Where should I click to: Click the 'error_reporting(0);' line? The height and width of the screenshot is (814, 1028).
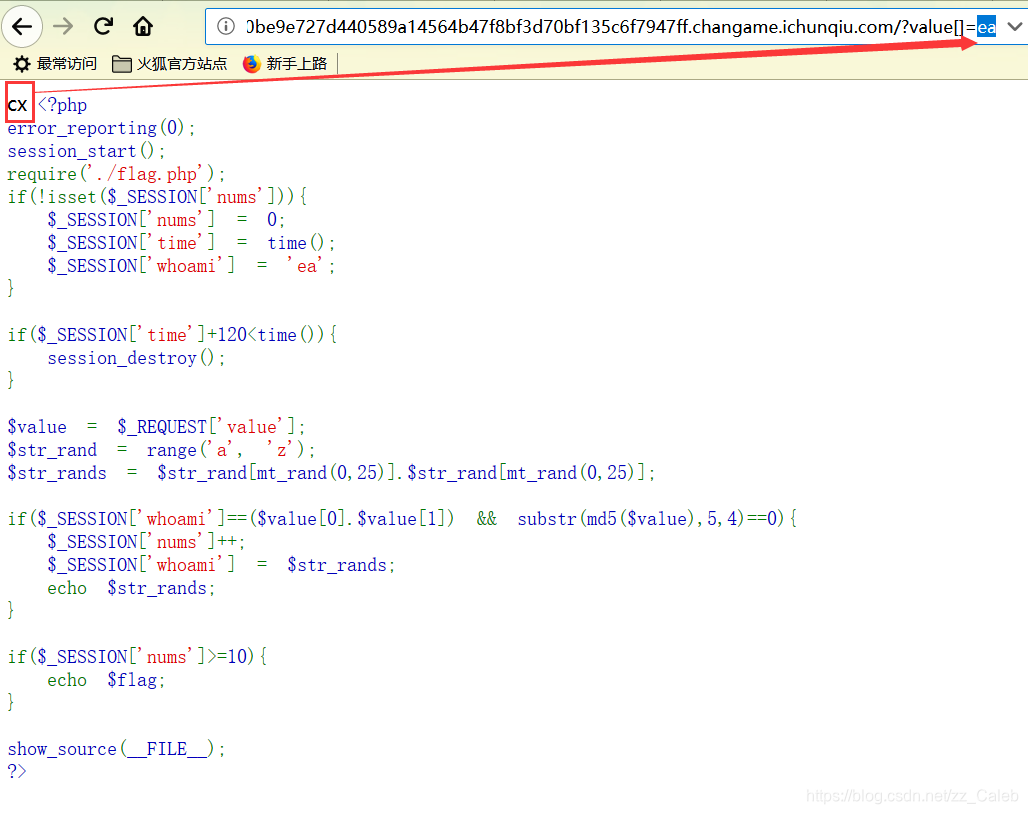pyautogui.click(x=101, y=128)
